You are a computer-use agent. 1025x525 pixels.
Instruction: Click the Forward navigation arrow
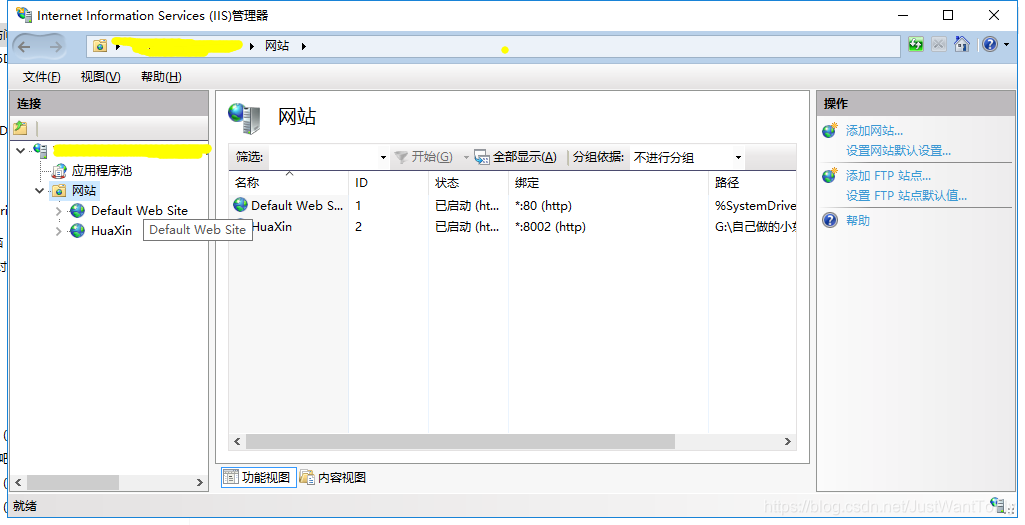pos(56,46)
